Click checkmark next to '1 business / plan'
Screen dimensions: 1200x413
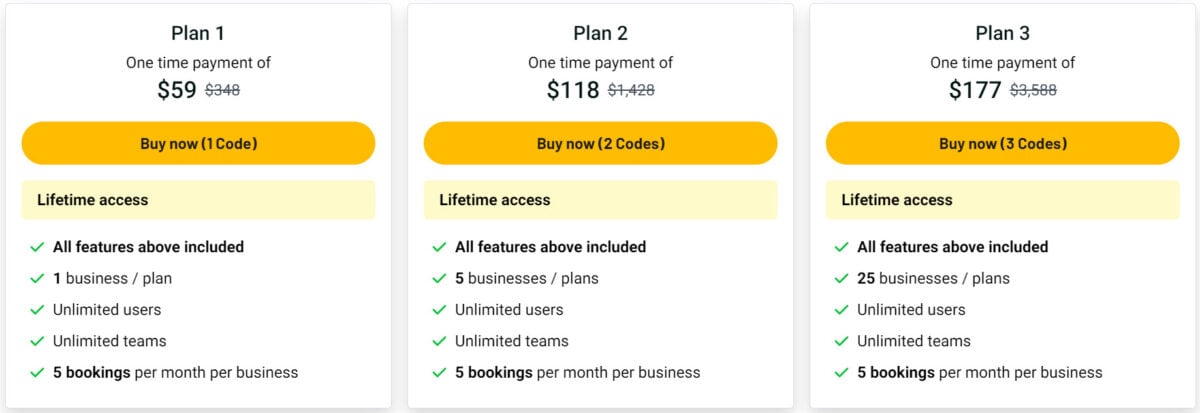tap(37, 278)
